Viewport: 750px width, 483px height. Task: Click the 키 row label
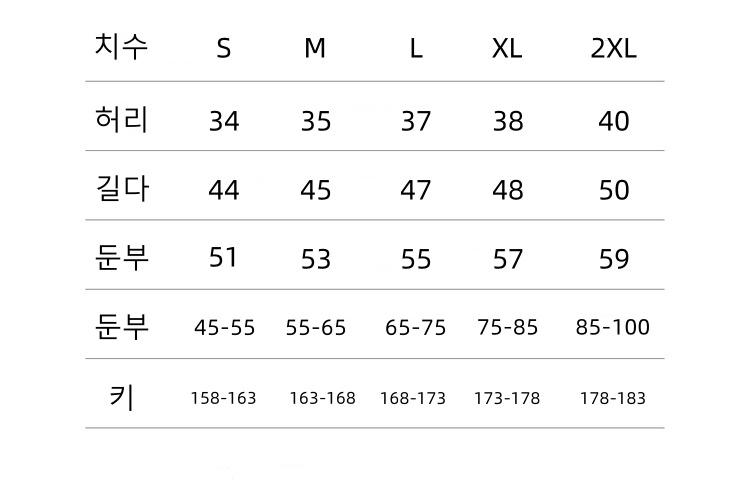pos(122,397)
